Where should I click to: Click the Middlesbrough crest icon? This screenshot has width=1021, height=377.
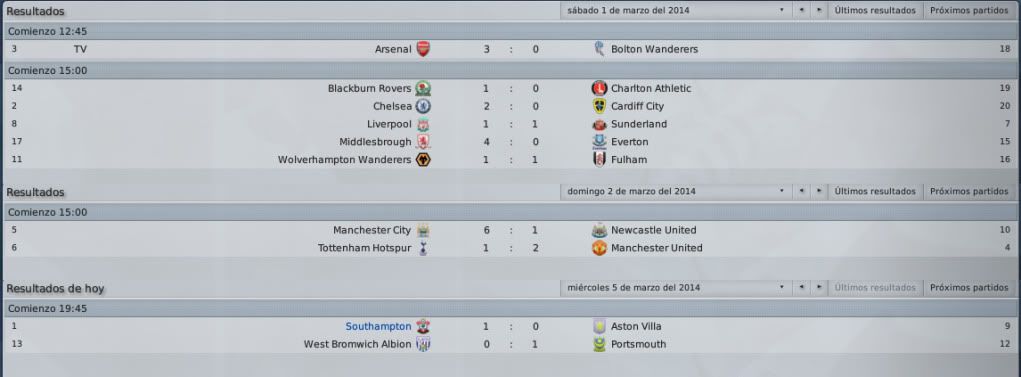tap(423, 142)
